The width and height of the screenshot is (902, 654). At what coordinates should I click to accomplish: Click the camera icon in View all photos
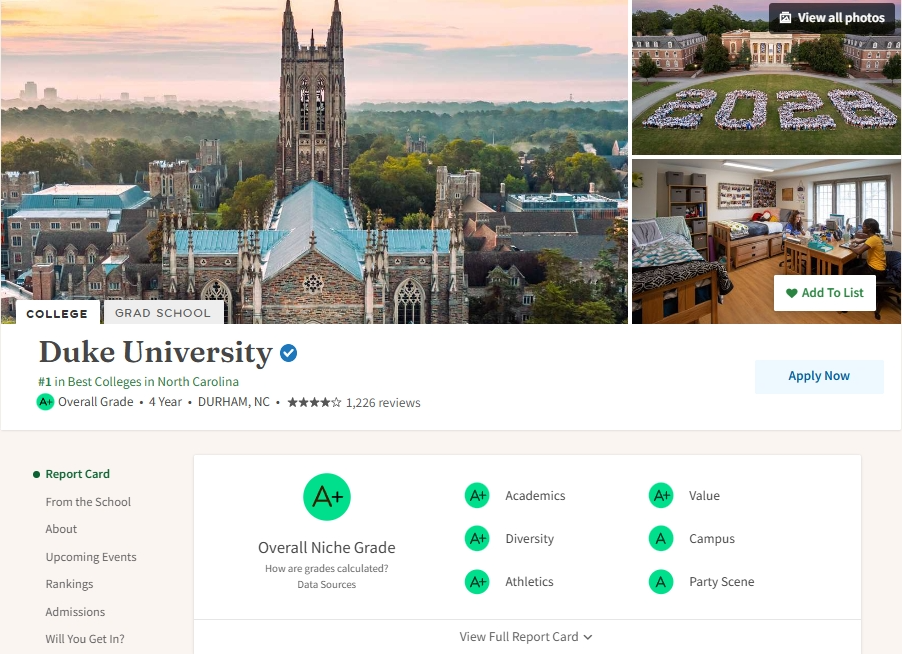[x=785, y=18]
